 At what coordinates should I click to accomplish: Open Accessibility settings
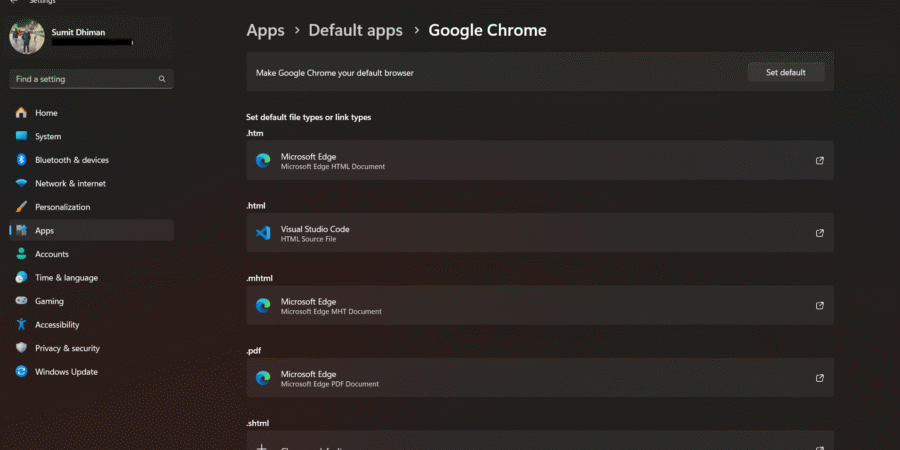click(x=91, y=325)
